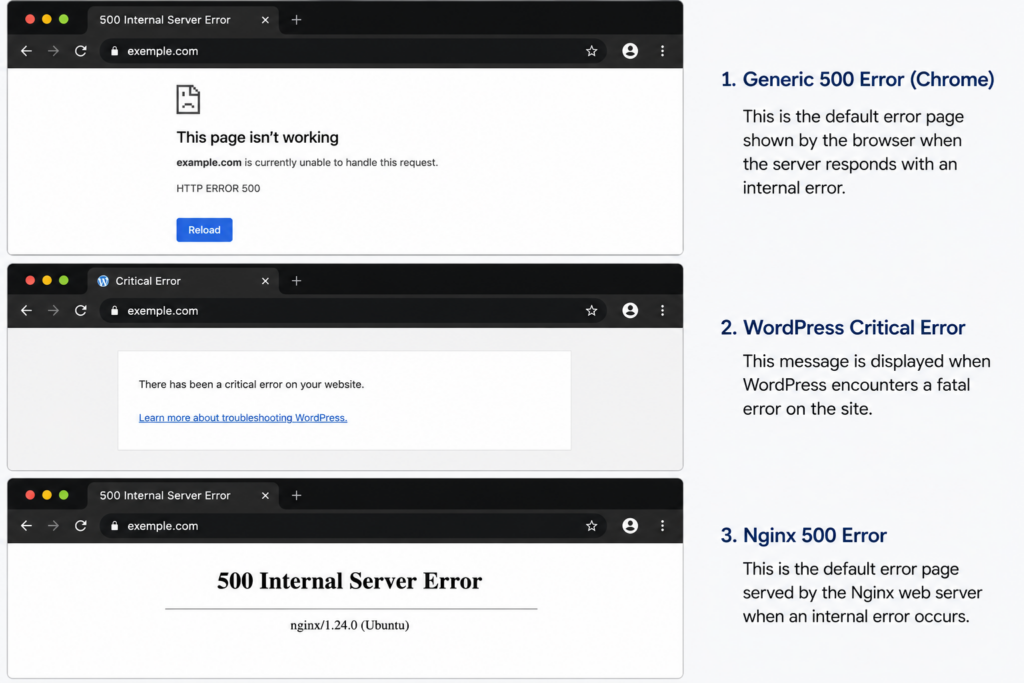Close the Critical Error tab
The width and height of the screenshot is (1024, 683).
(265, 281)
